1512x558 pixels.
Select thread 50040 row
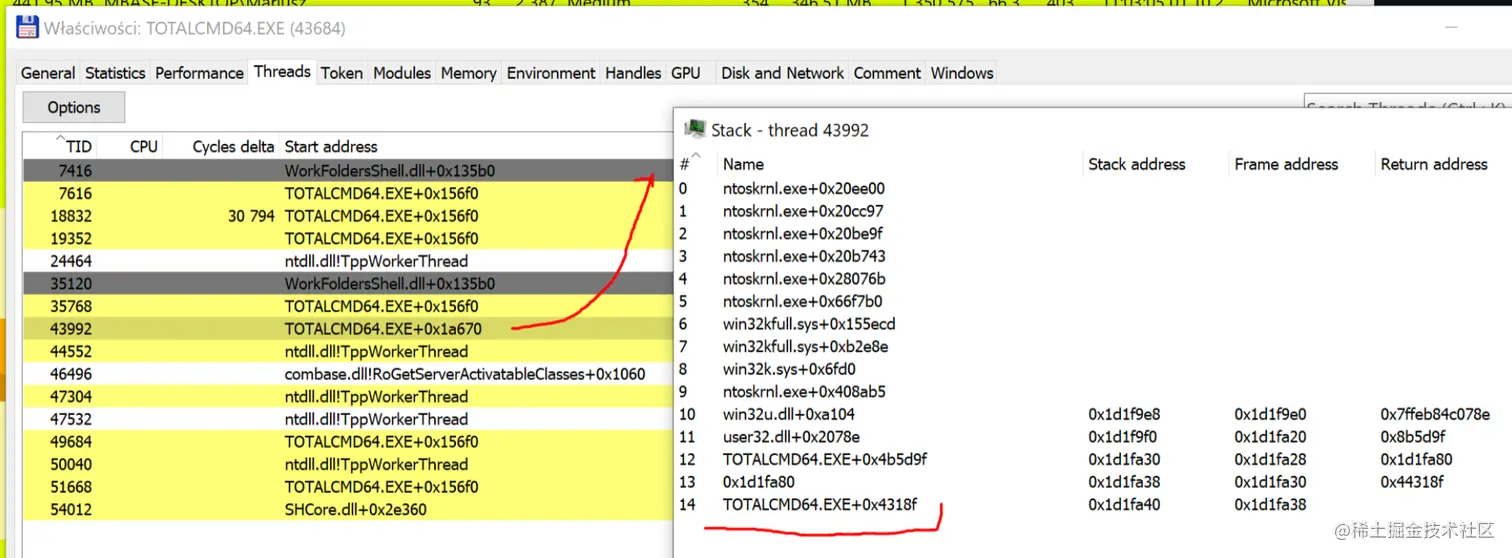click(x=348, y=464)
